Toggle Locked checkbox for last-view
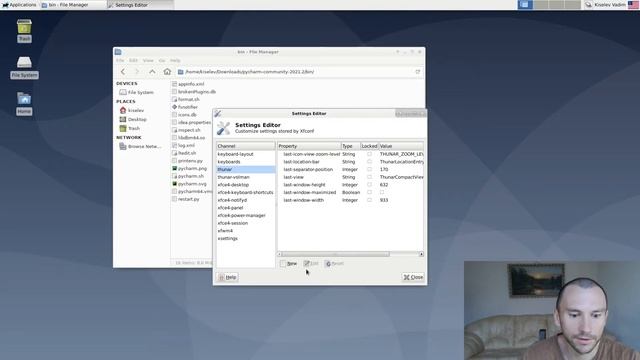 click(x=369, y=177)
